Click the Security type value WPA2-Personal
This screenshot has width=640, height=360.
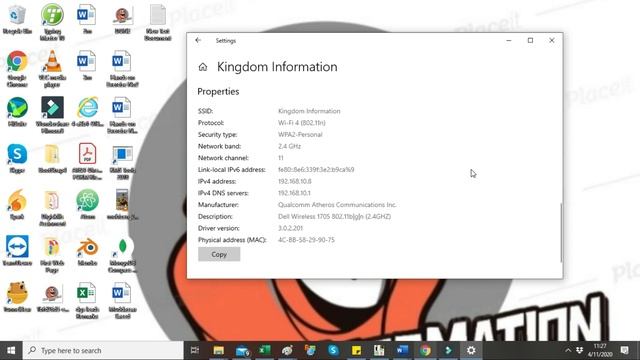300,134
